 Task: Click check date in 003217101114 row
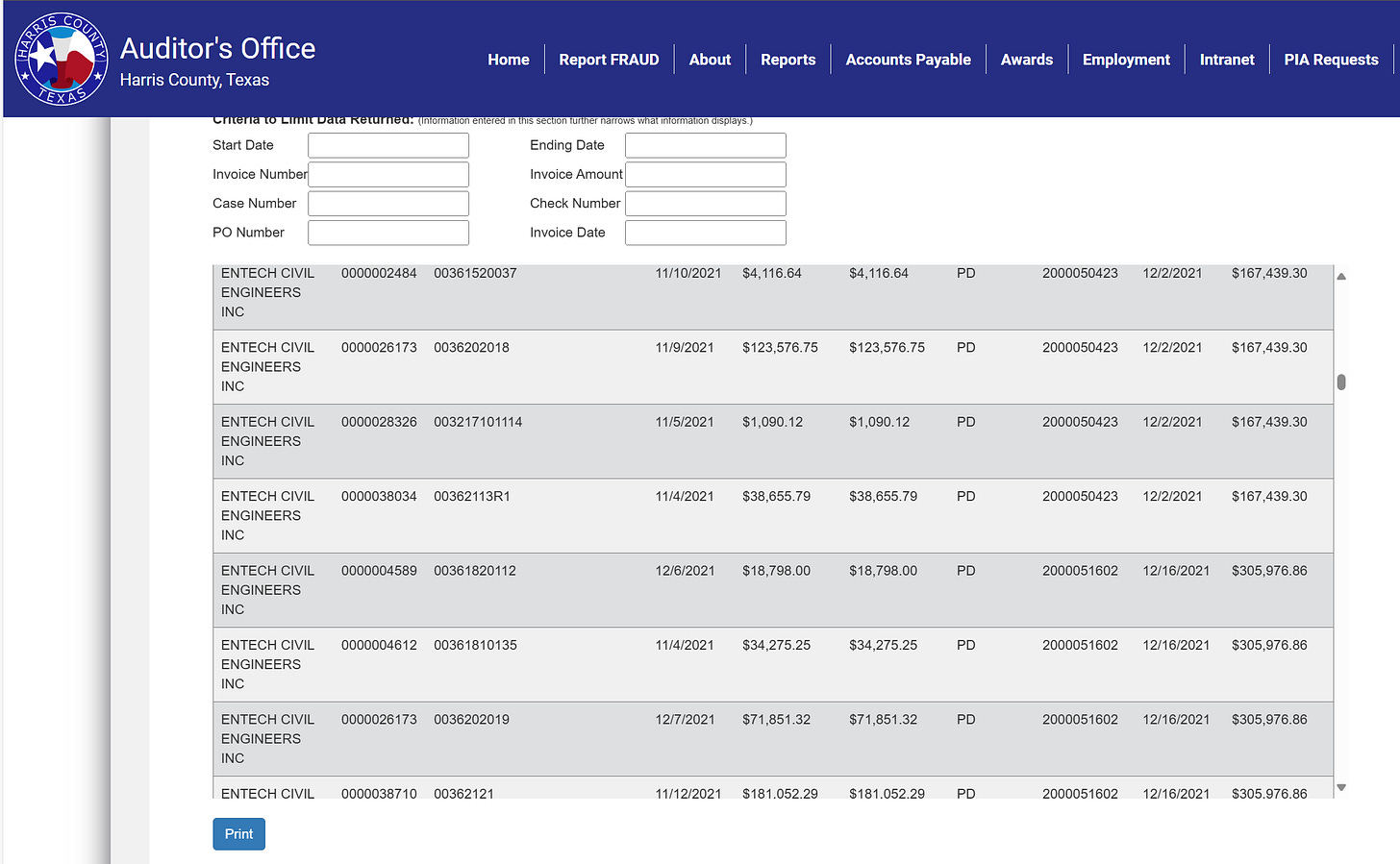[1172, 422]
